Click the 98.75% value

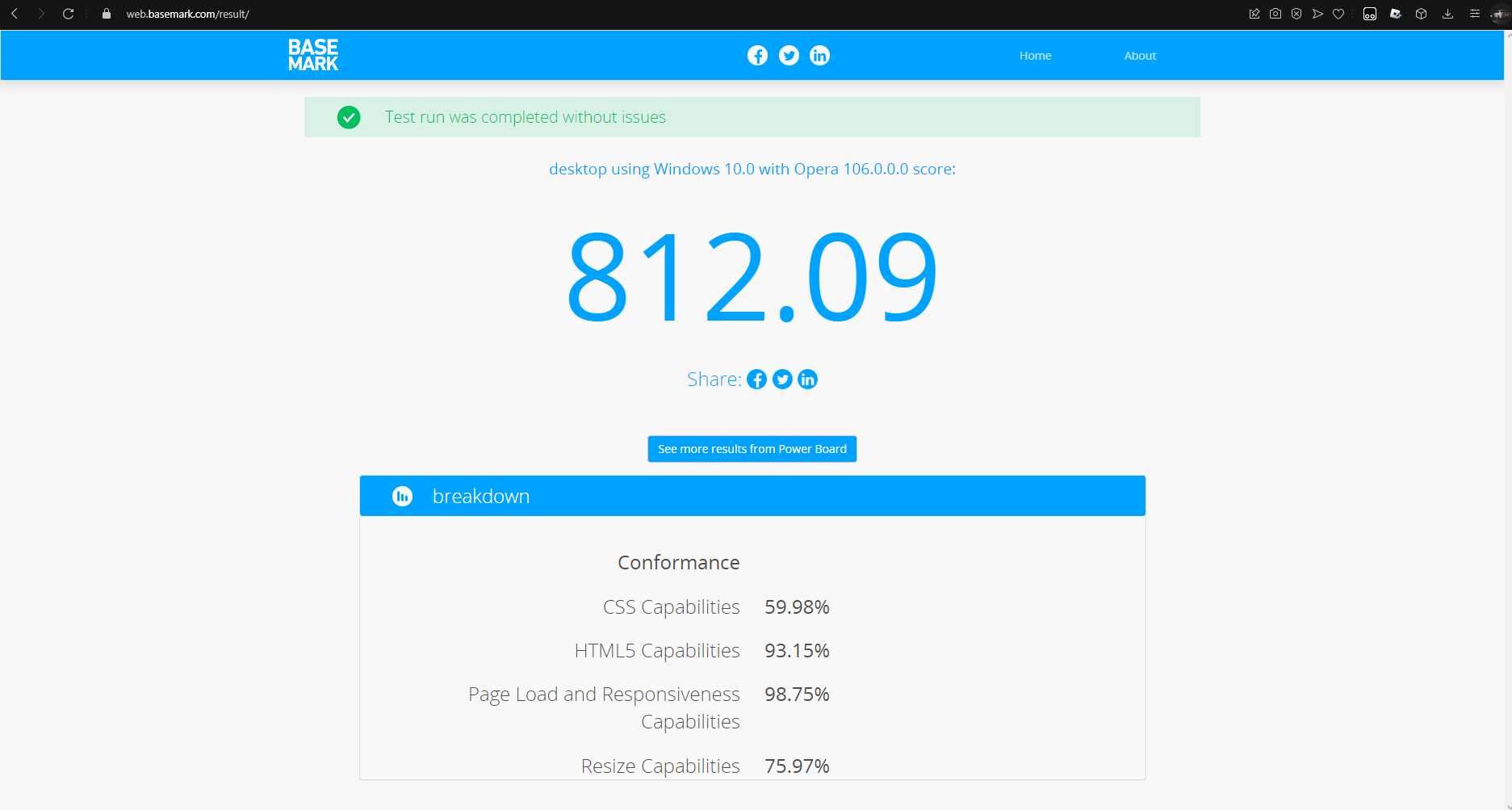click(798, 695)
